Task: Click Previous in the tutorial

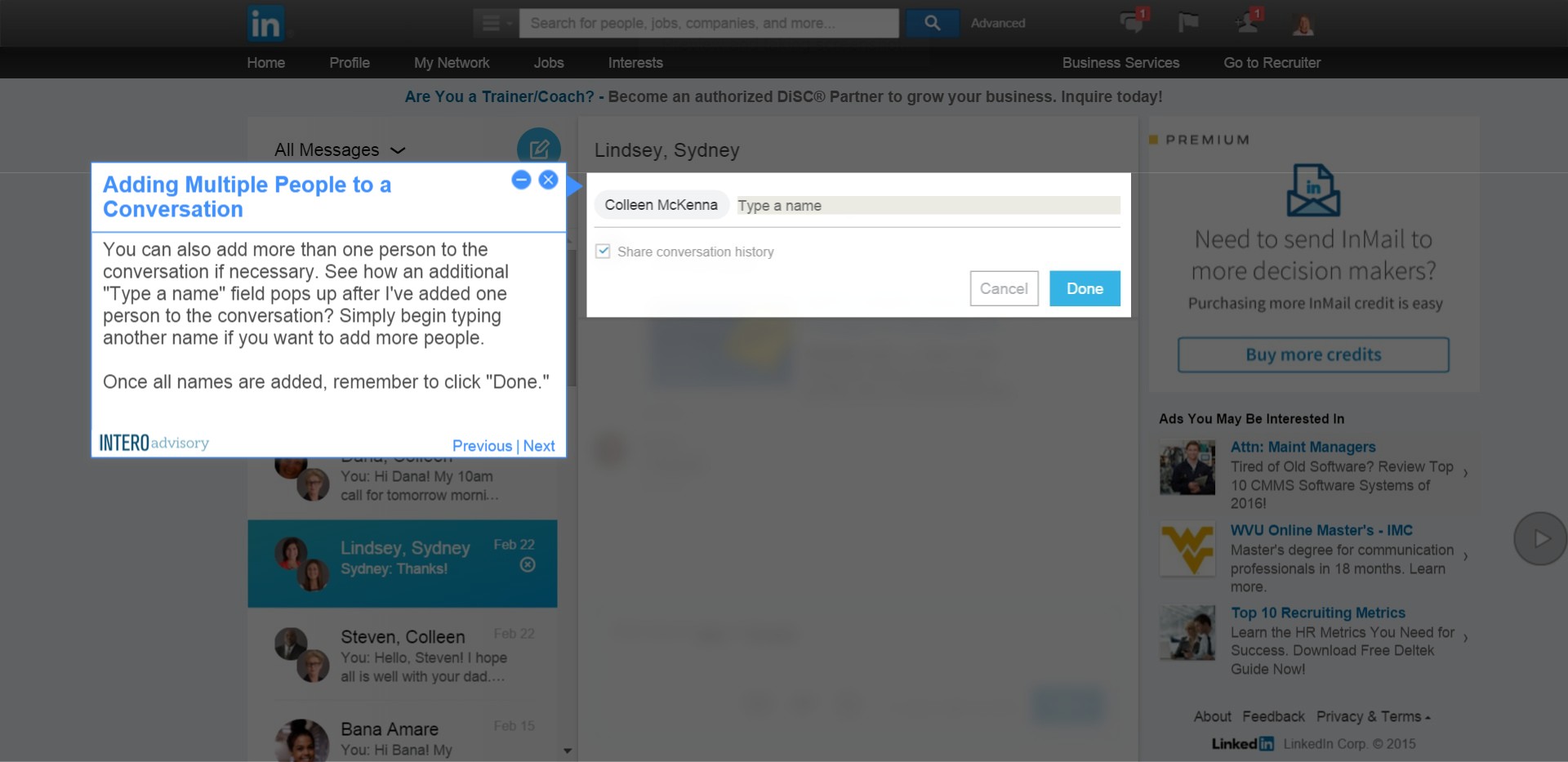Action: point(482,446)
